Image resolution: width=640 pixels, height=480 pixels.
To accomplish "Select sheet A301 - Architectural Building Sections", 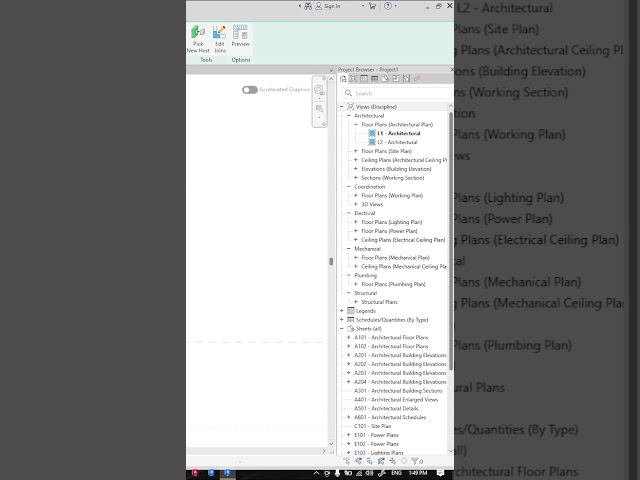I will (398, 391).
